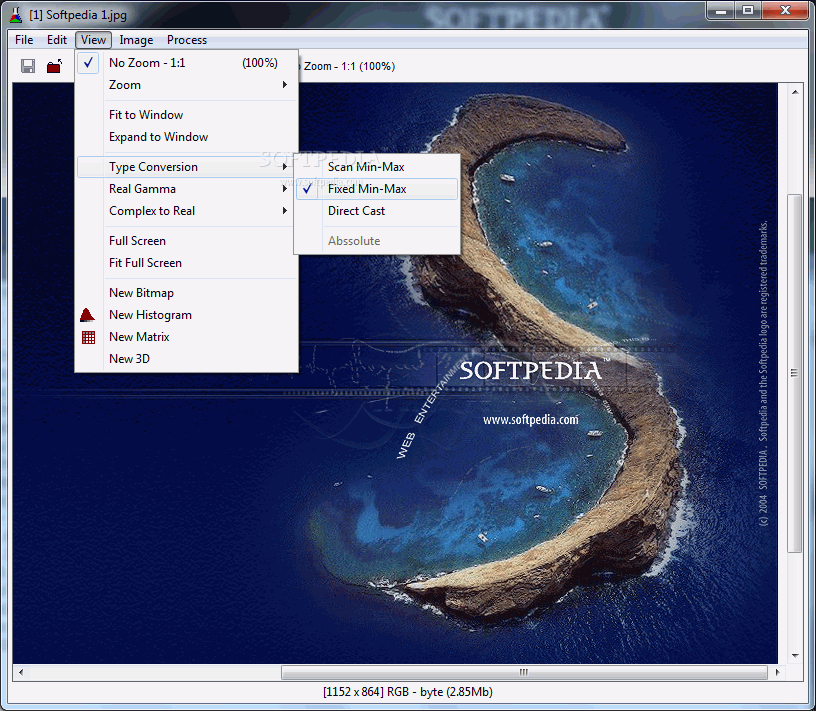Click the New Histogram red icon
Screen dimensions: 816x711
[x=87, y=315]
